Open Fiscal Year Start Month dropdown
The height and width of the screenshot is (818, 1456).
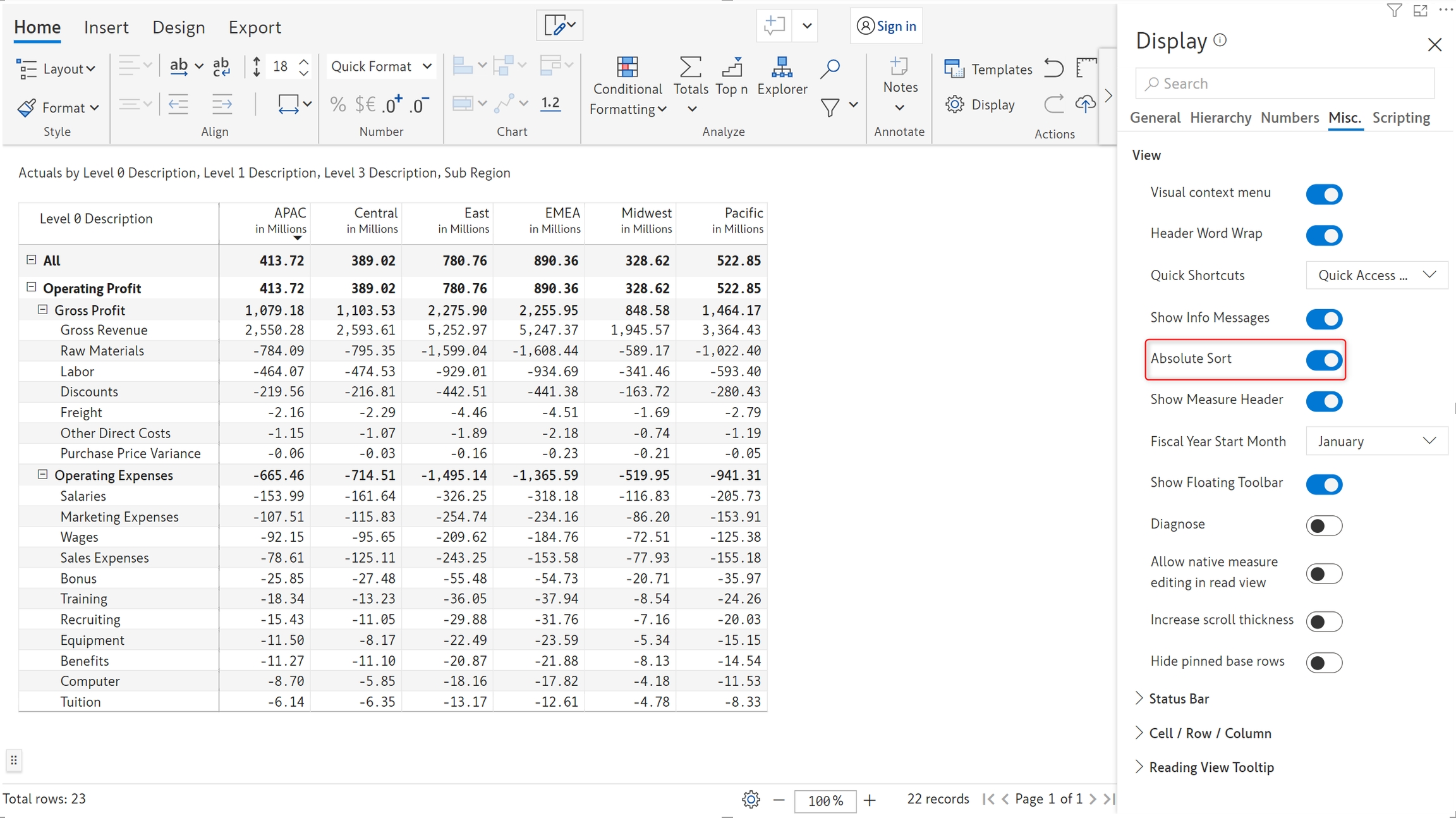[1376, 441]
